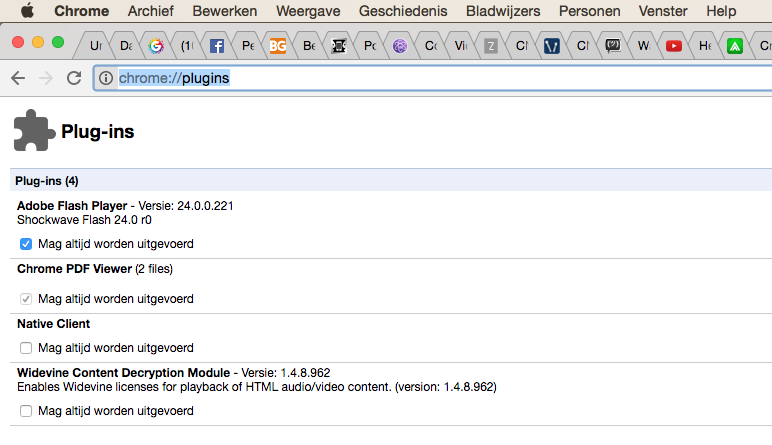This screenshot has width=772, height=445.
Task: Minimize the window with the yellow button
Action: coord(38,42)
